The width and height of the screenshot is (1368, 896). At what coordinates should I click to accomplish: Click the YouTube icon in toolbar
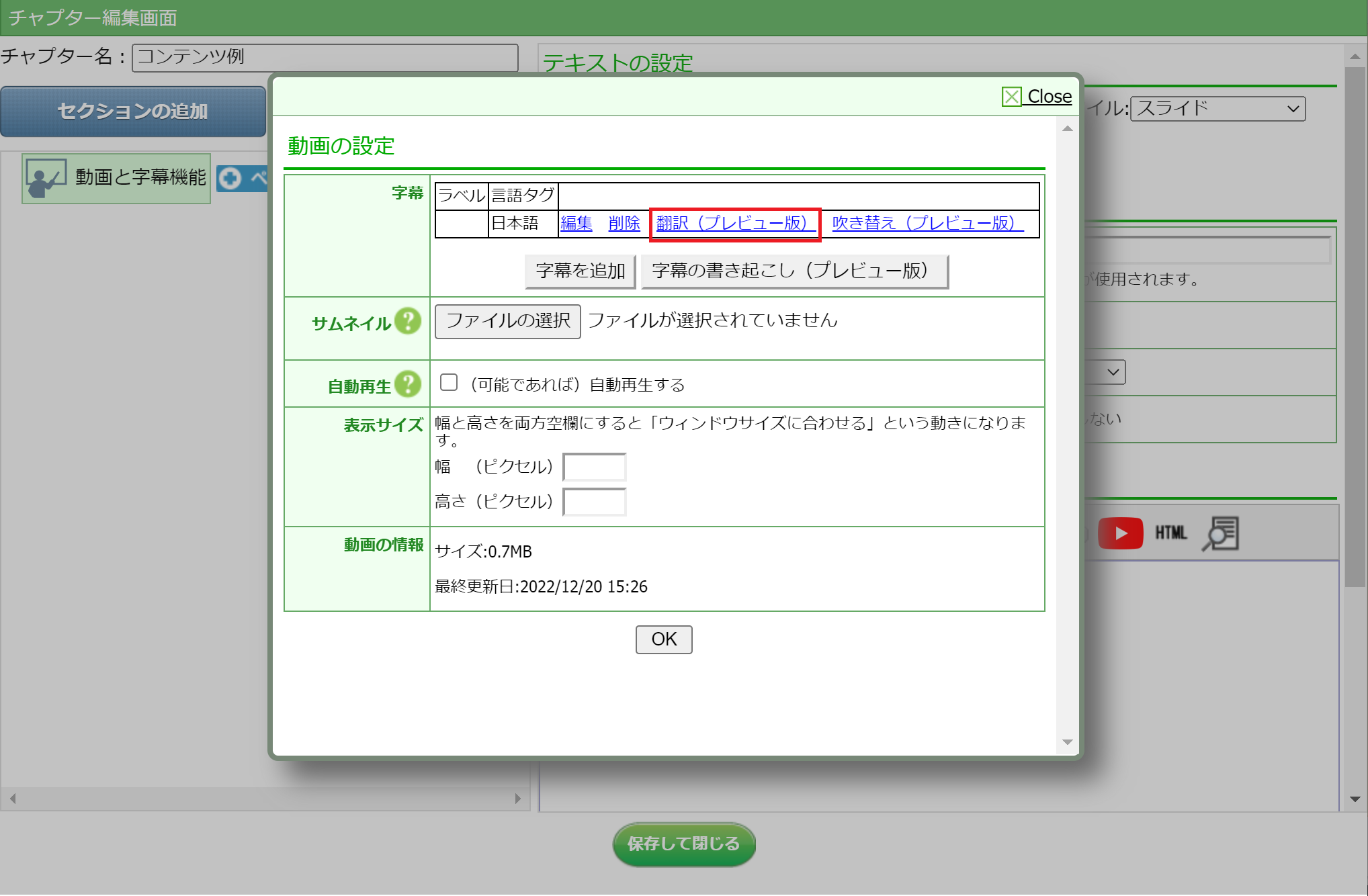(1120, 533)
